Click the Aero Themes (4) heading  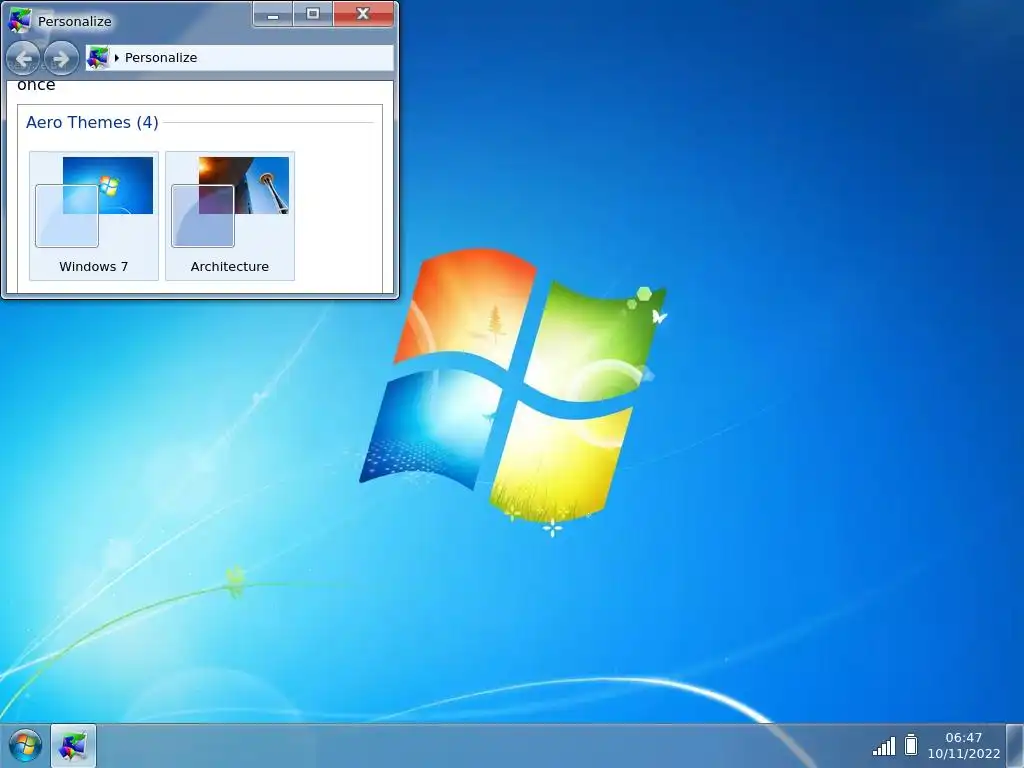pos(92,122)
